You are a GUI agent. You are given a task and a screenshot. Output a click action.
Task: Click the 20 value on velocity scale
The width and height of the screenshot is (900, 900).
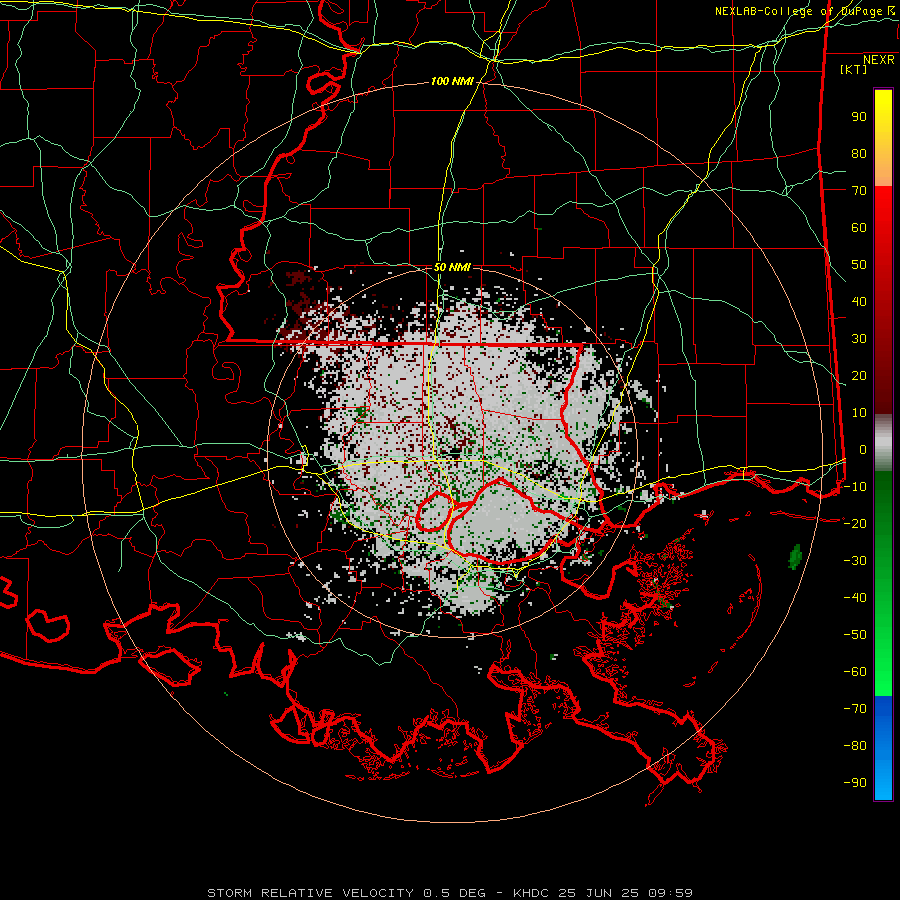[859, 376]
